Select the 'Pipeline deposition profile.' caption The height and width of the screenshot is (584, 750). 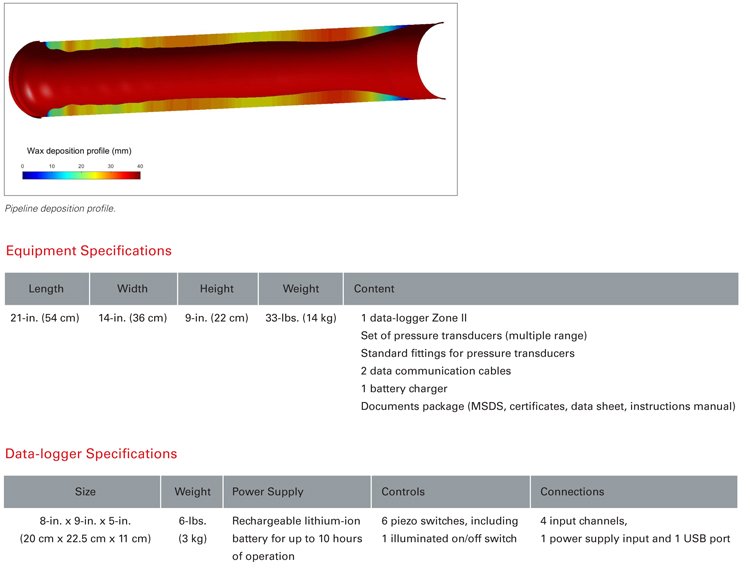[60, 209]
